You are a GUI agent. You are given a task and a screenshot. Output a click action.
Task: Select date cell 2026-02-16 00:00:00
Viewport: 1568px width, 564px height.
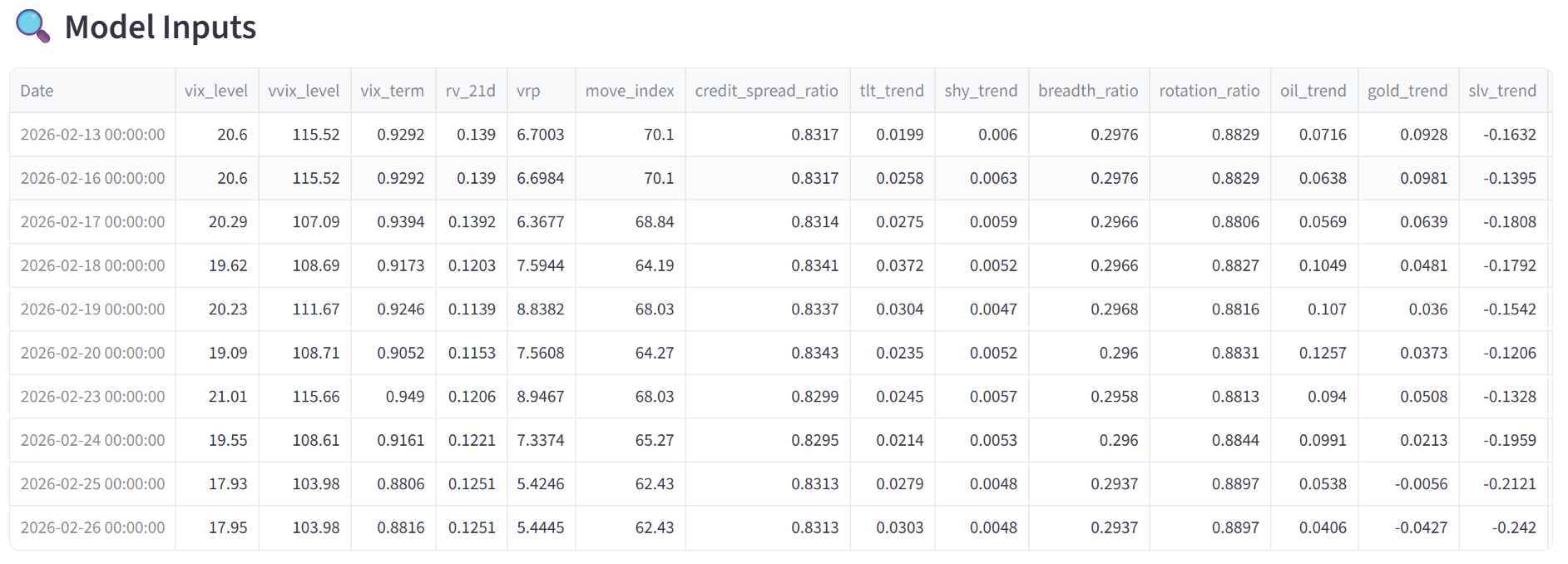tap(92, 178)
